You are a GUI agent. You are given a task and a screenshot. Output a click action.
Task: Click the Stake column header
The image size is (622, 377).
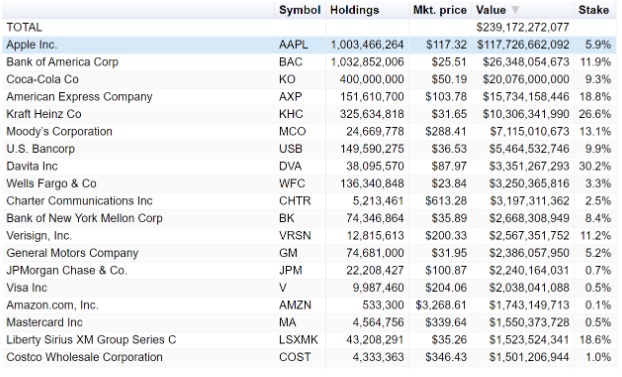click(x=593, y=10)
